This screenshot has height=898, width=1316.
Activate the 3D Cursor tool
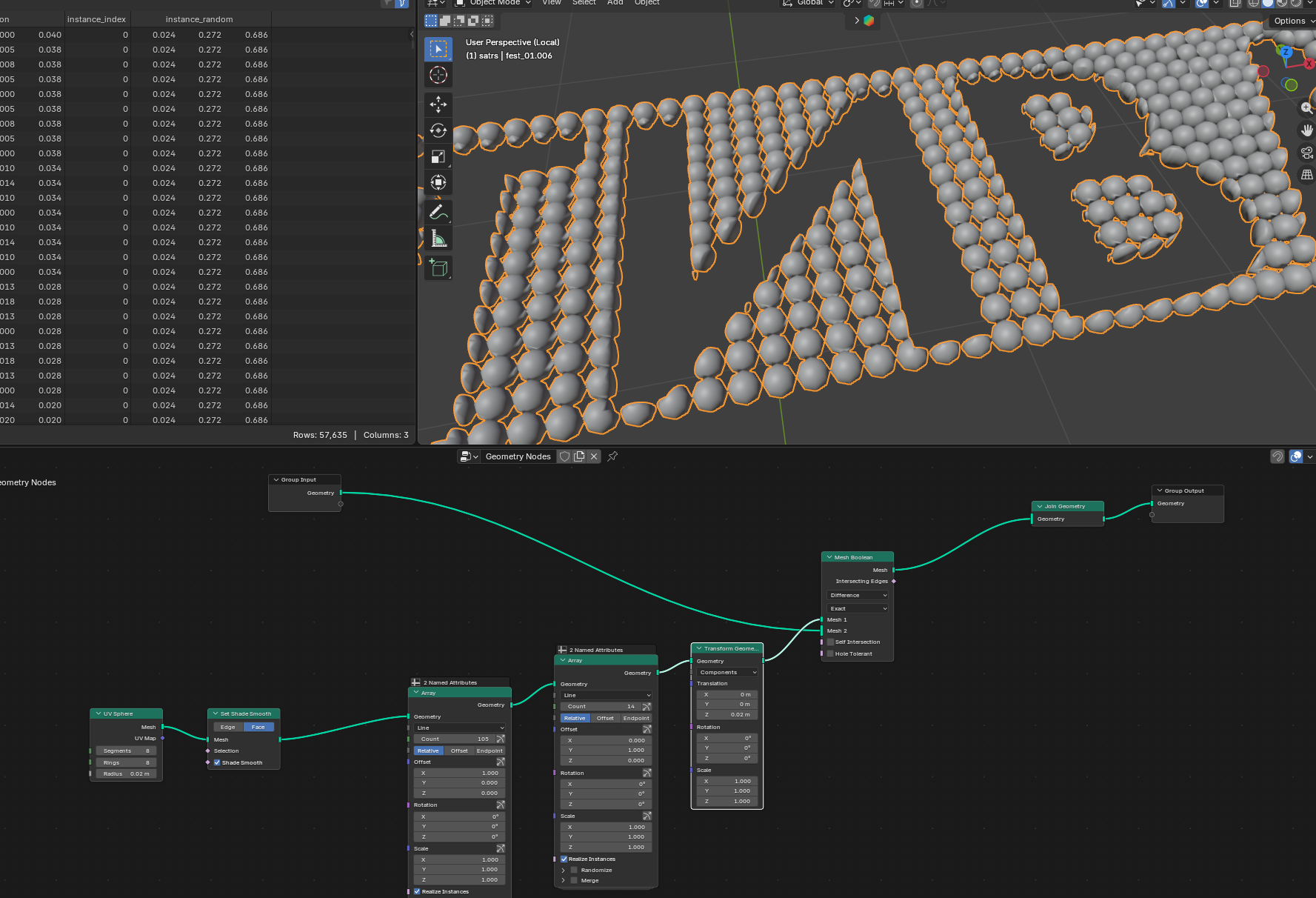coord(438,75)
